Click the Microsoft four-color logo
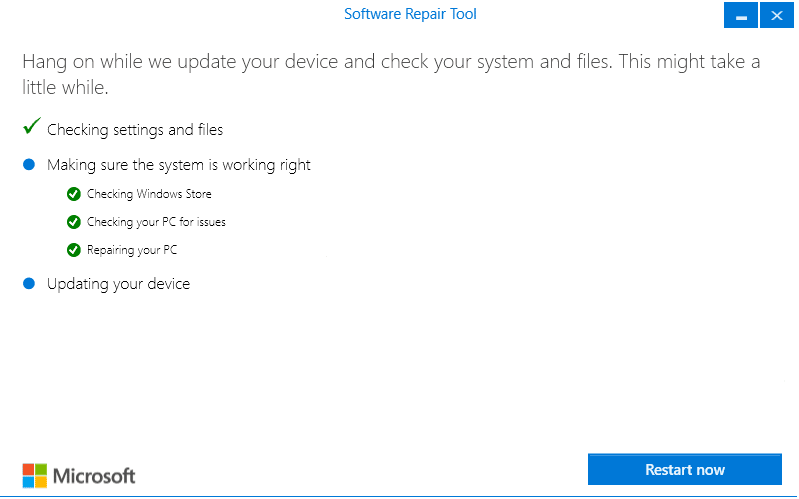The image size is (799, 499). (35, 476)
